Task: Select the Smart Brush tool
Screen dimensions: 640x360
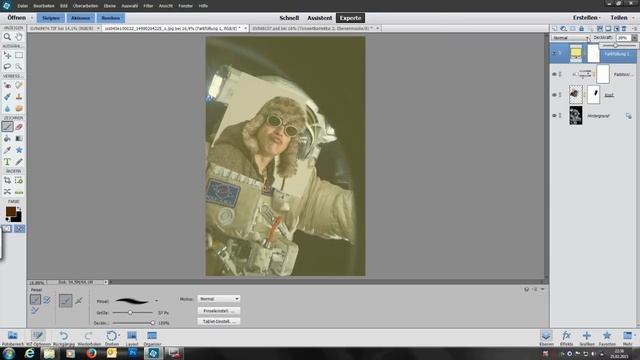Action: click(x=7, y=97)
